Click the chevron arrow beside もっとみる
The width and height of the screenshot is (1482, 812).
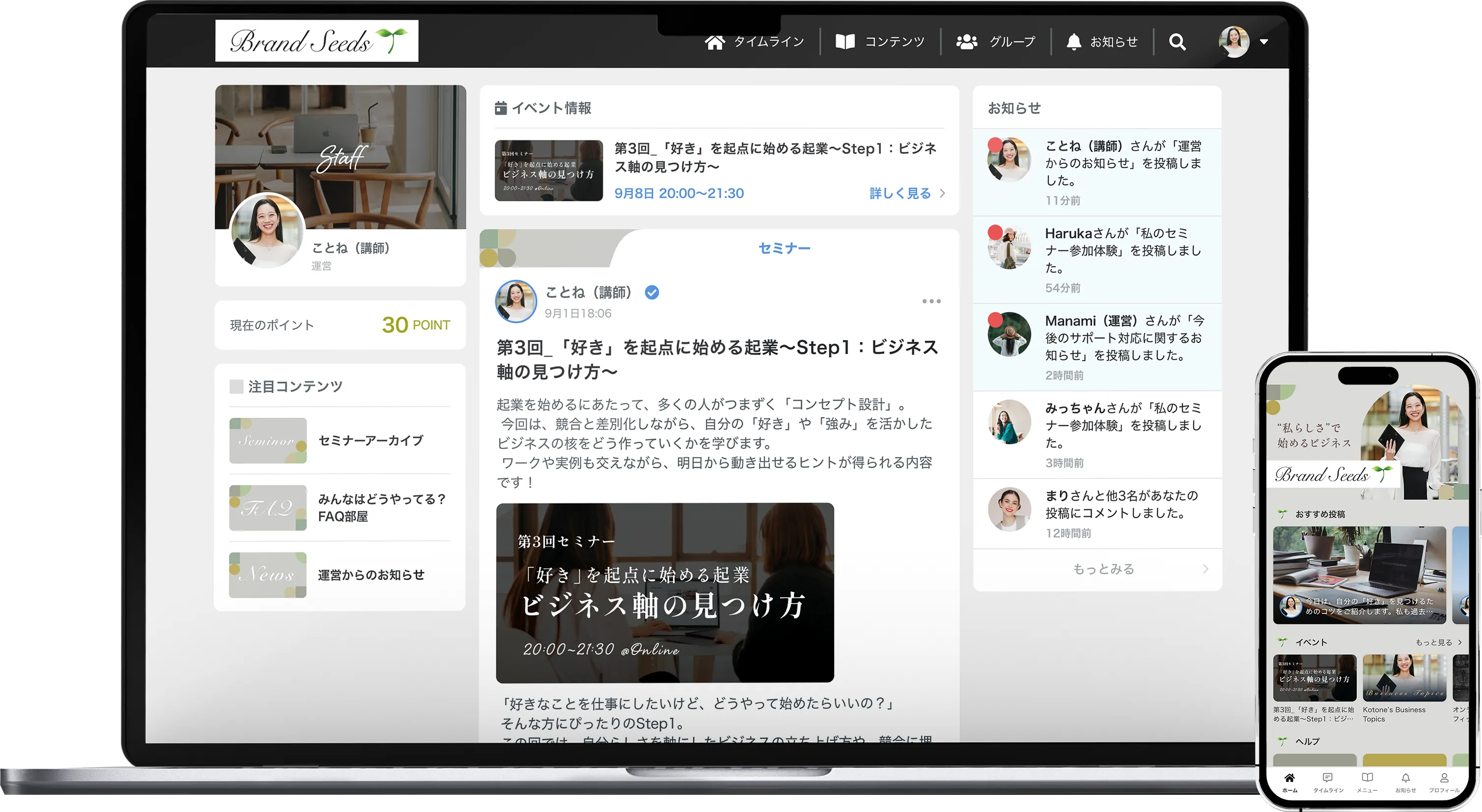[x=1205, y=569]
